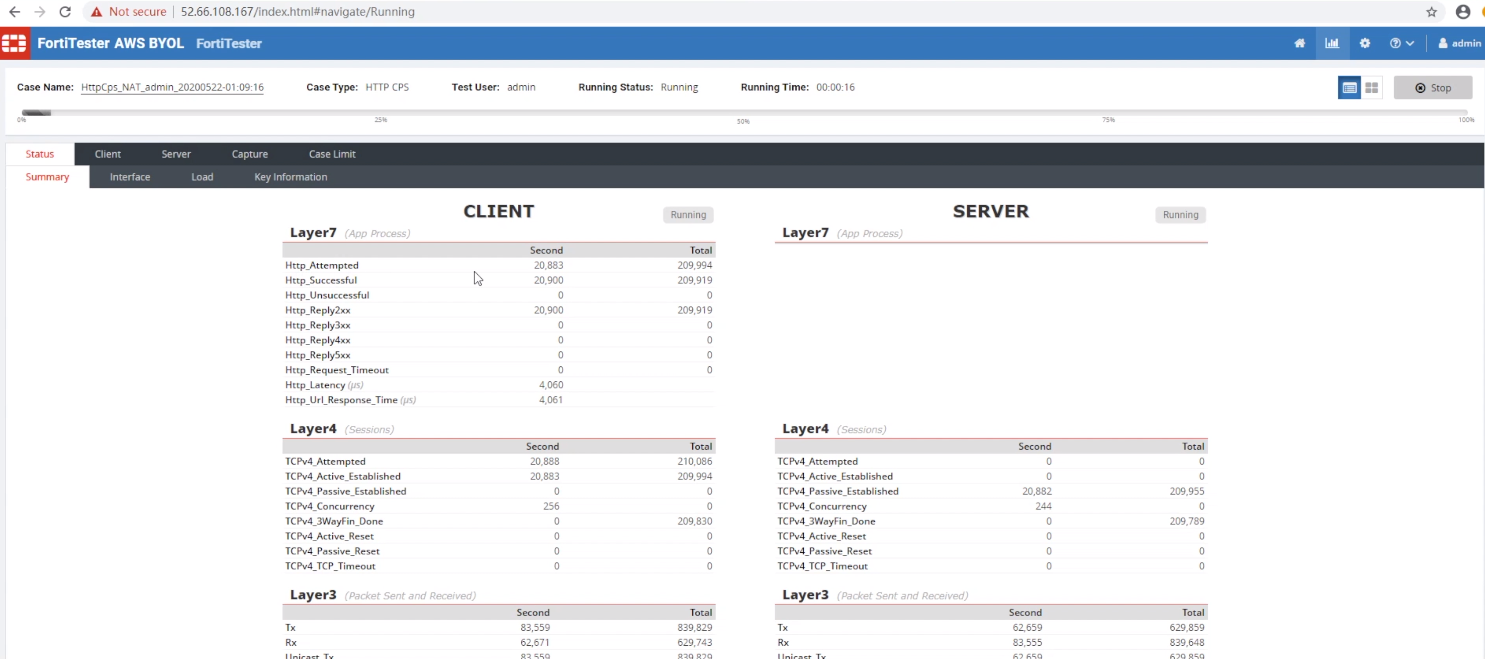Click the help question mark icon

point(1393,43)
